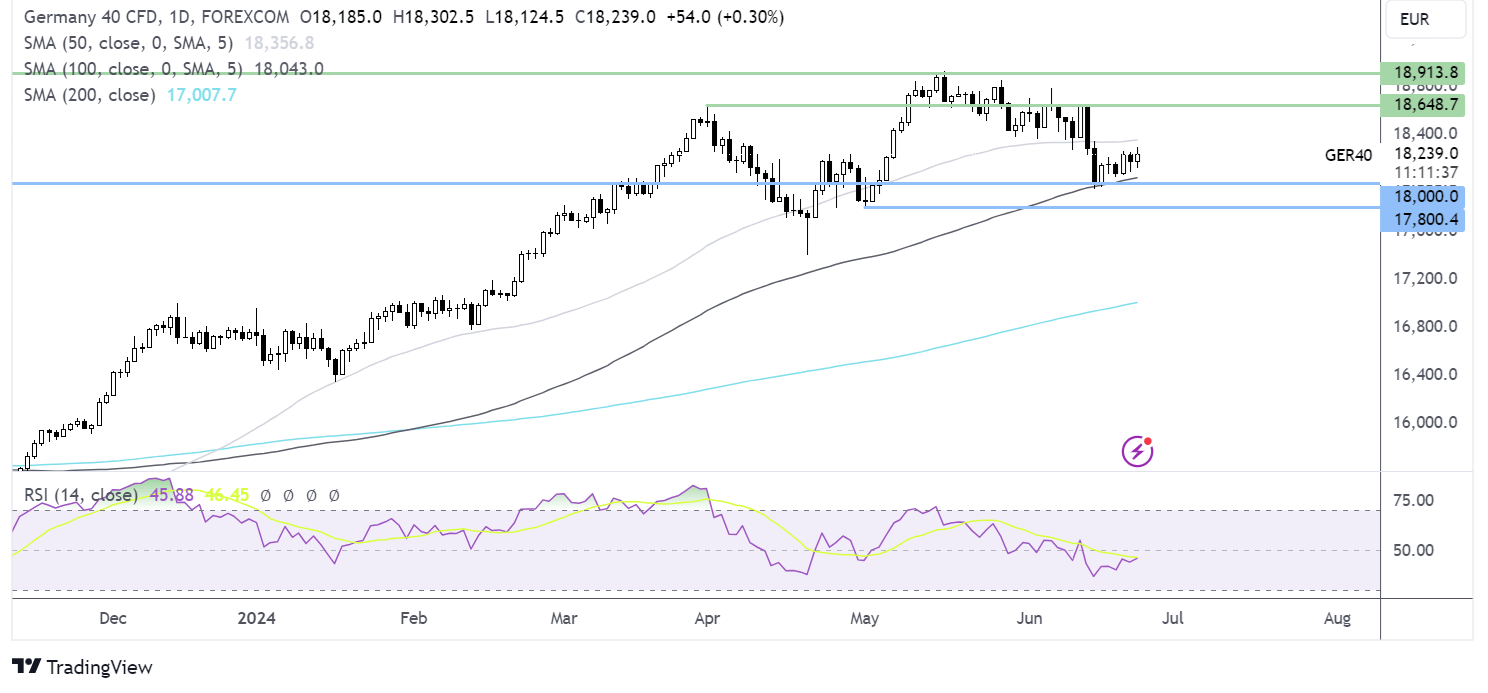Click the 18,400.0 price scale value

point(1425,133)
